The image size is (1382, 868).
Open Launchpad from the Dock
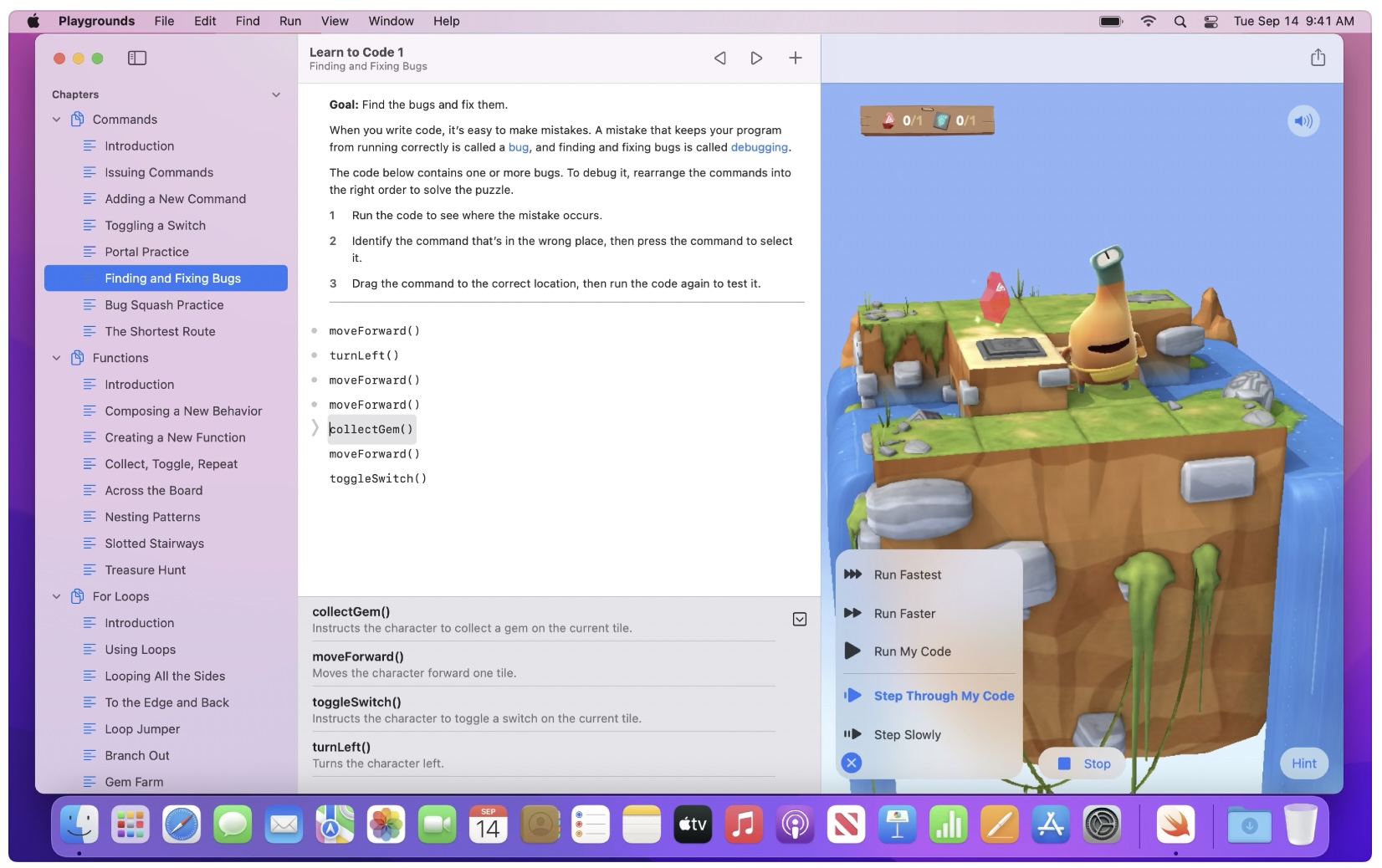(131, 826)
